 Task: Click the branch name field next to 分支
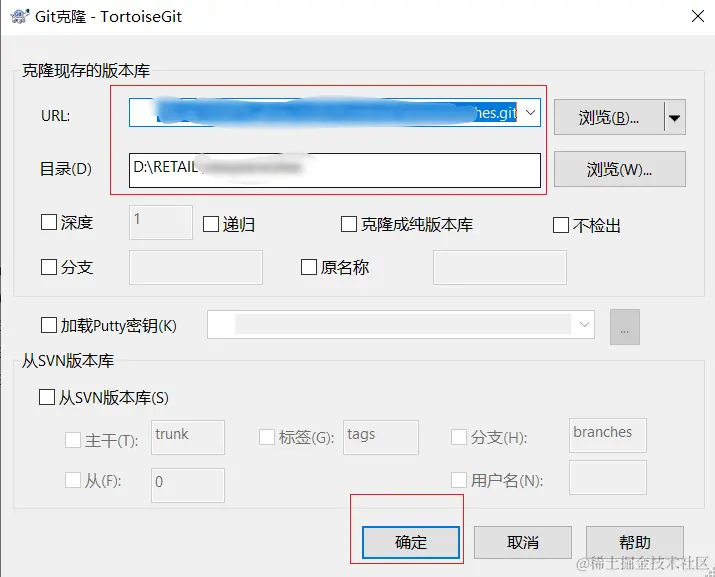coord(196,267)
